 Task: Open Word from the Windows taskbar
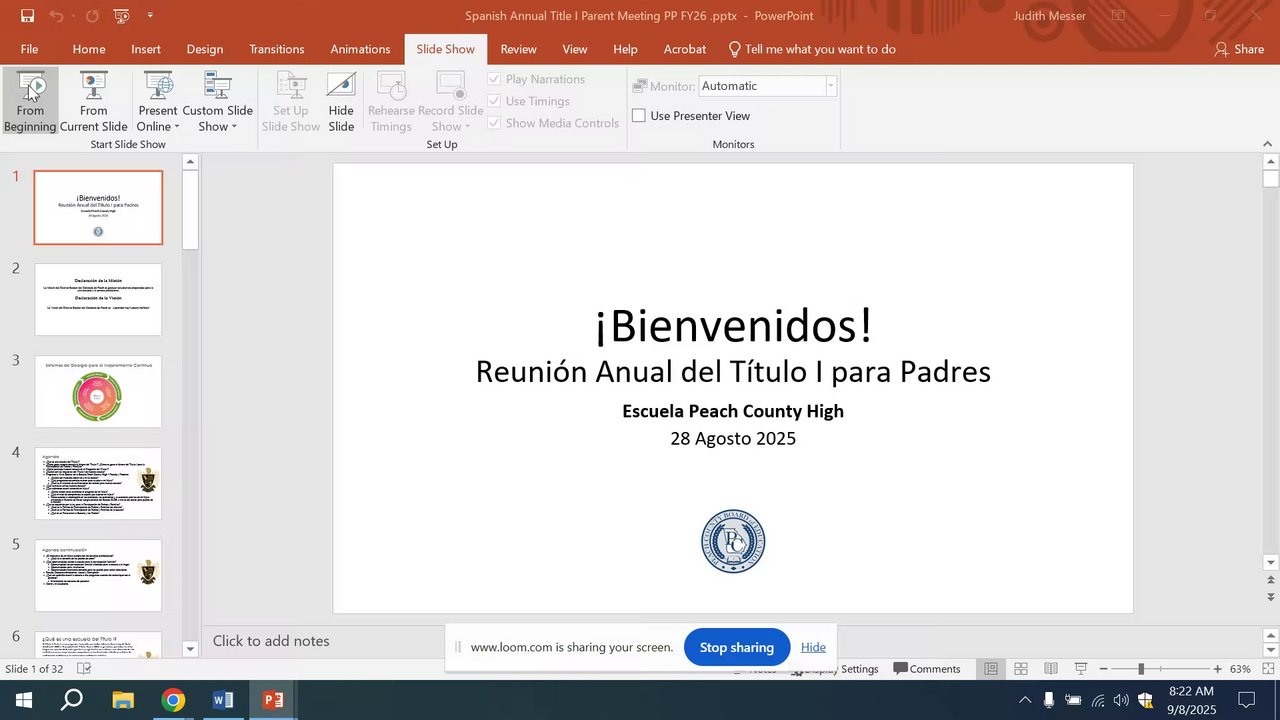tap(223, 700)
